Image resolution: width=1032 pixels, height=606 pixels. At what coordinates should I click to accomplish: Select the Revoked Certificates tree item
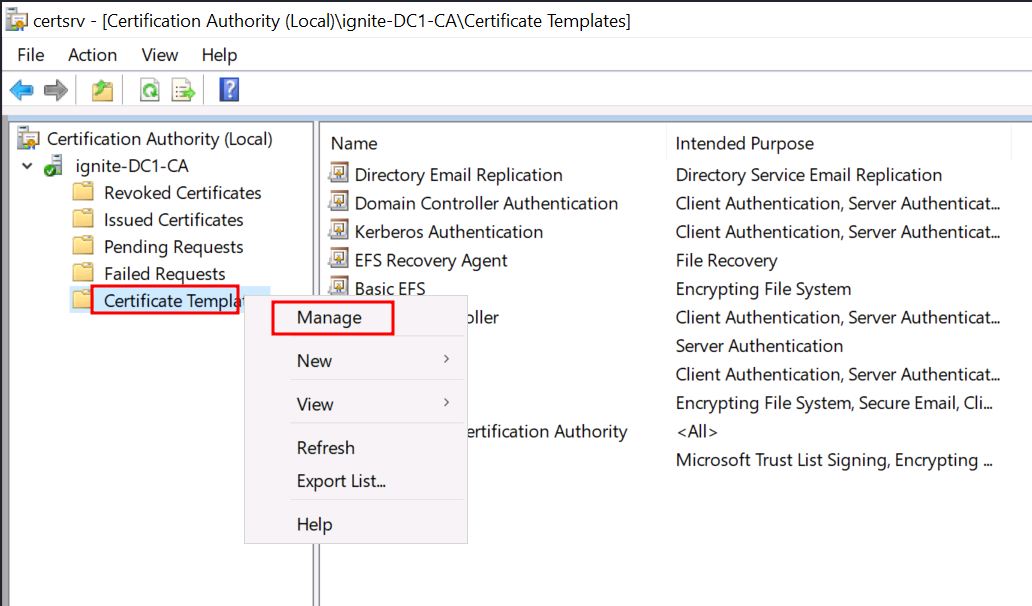pyautogui.click(x=182, y=193)
